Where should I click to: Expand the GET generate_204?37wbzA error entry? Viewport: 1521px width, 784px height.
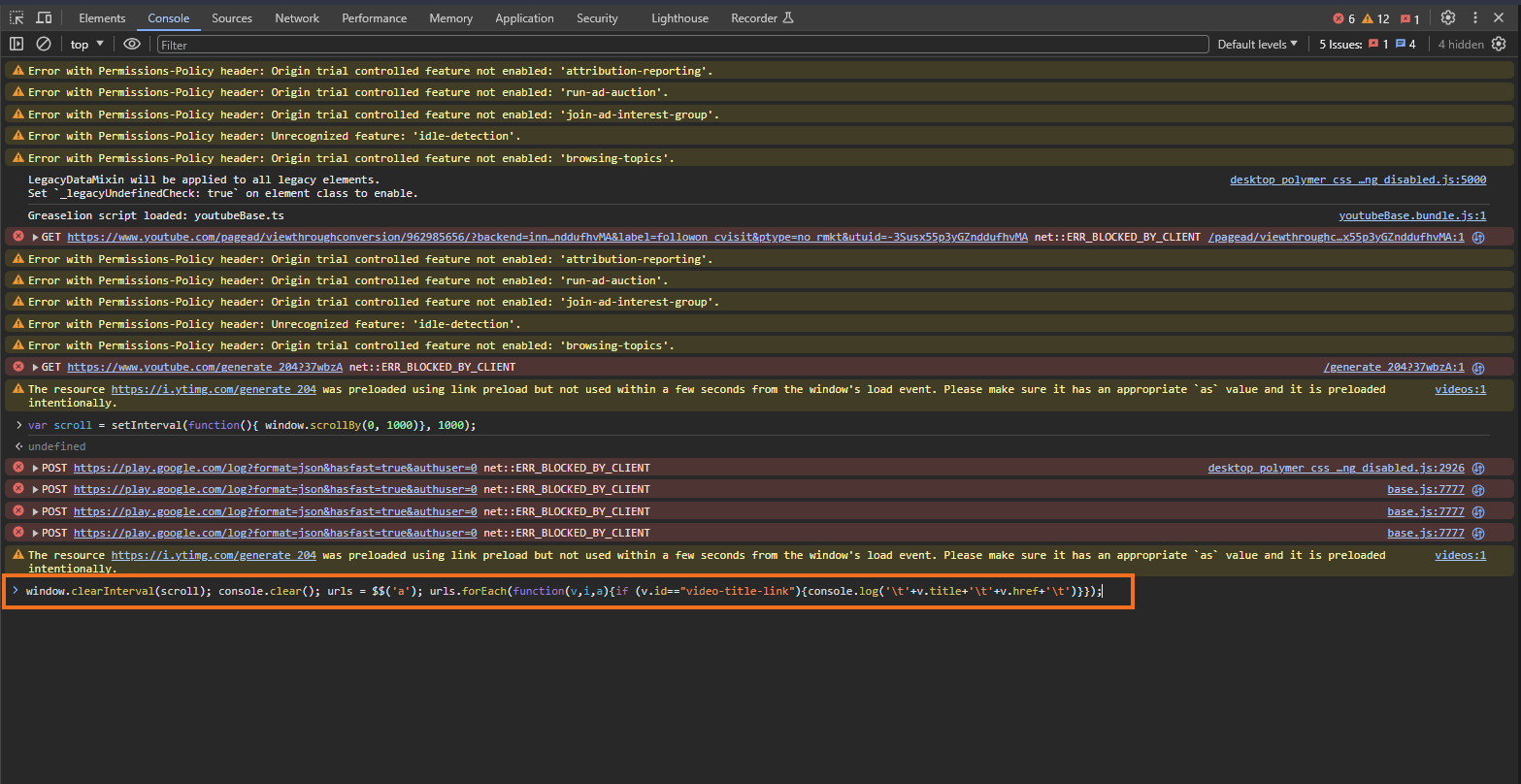point(36,368)
